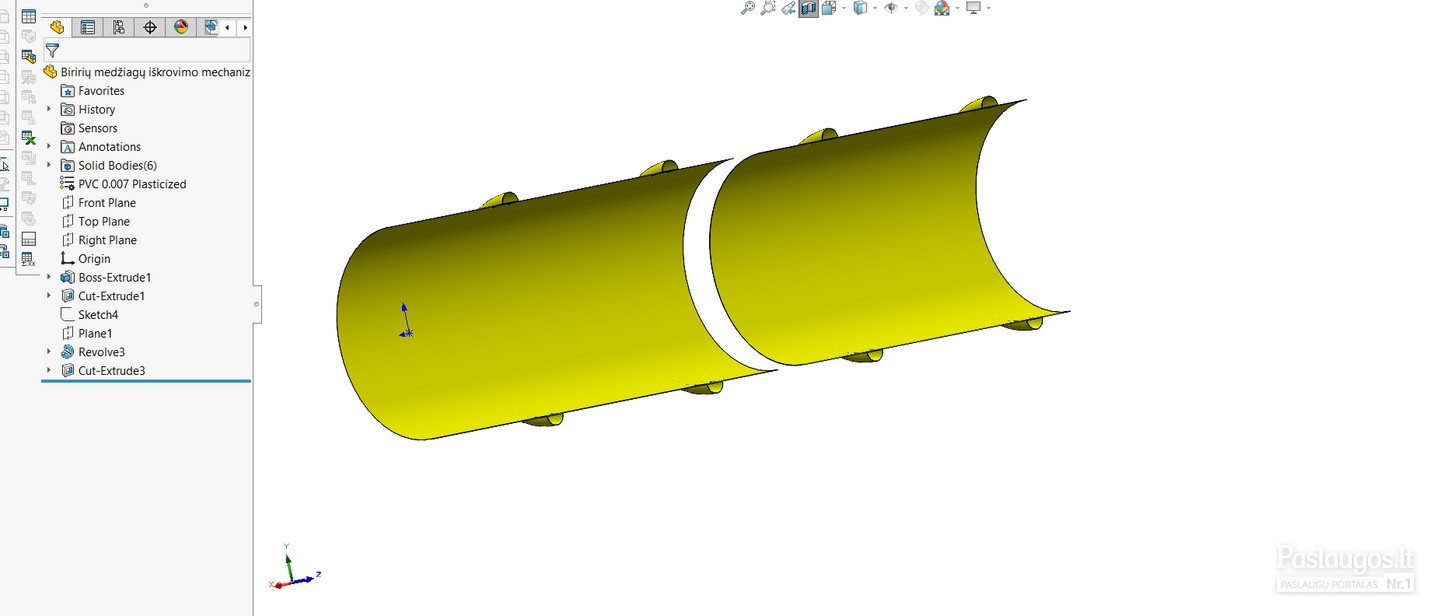
Task: Select PVC 0.007 Plasticized material
Action: click(132, 184)
